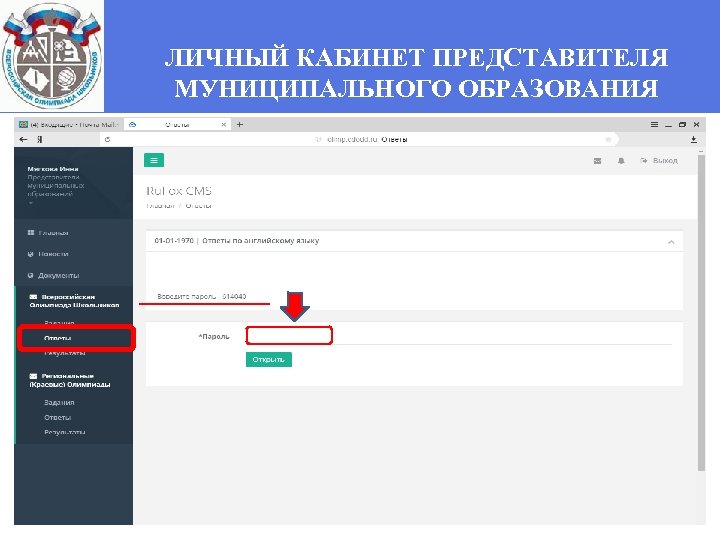Open "Документы" in the sidebar
720x540 pixels.
pos(53,276)
